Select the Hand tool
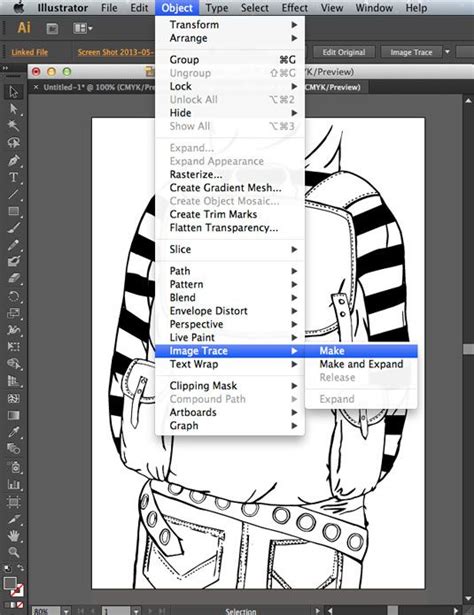Image resolution: width=474 pixels, height=615 pixels. pos(13,535)
